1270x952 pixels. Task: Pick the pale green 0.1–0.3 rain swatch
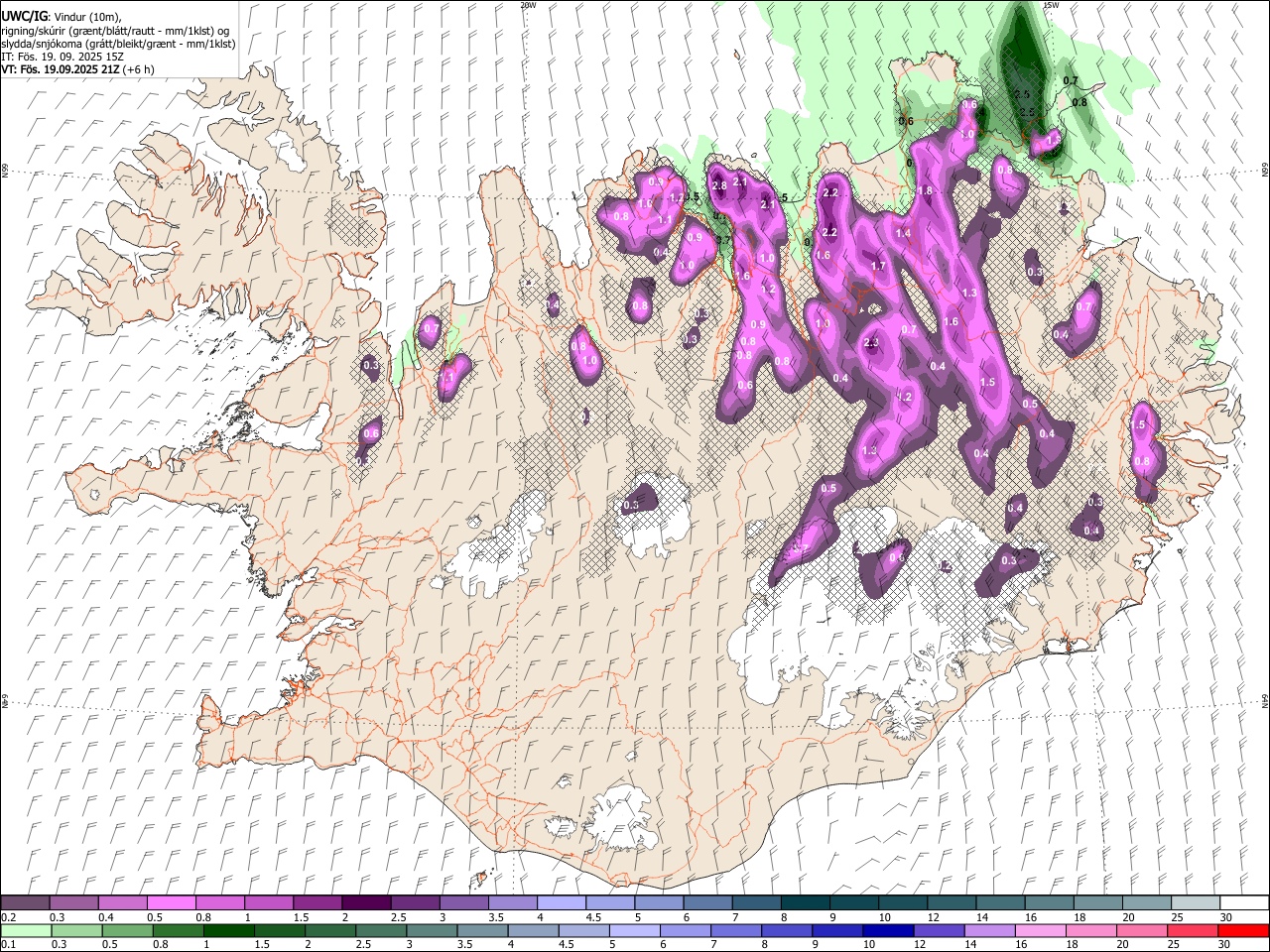point(26,930)
